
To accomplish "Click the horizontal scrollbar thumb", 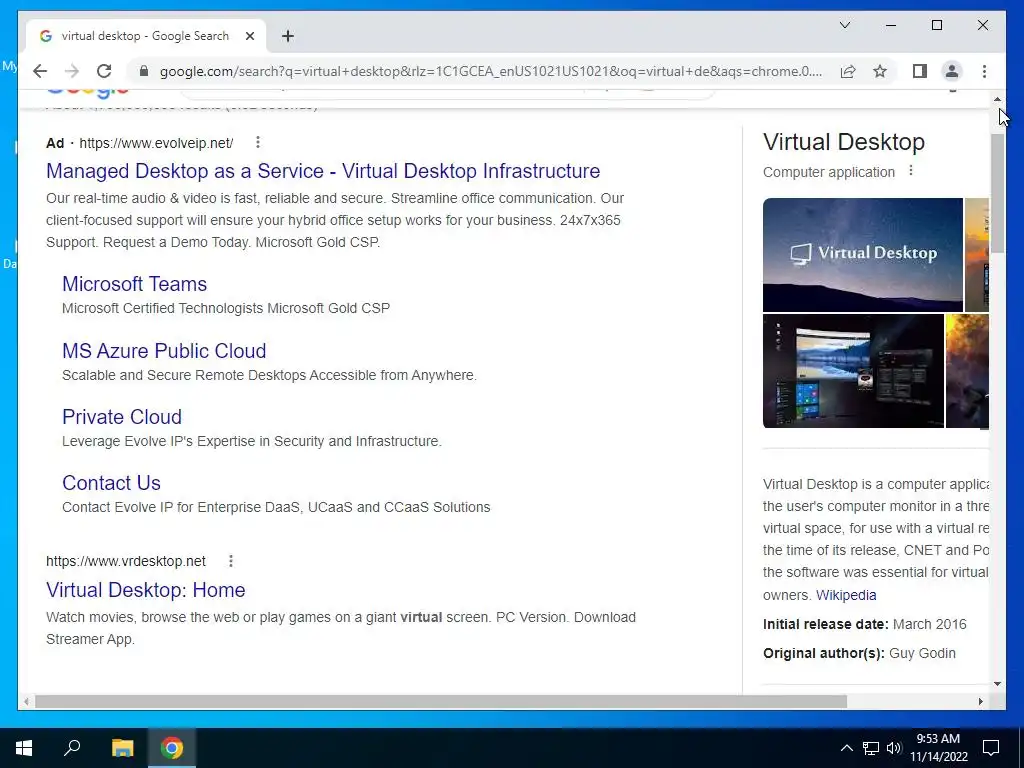I will coord(441,701).
